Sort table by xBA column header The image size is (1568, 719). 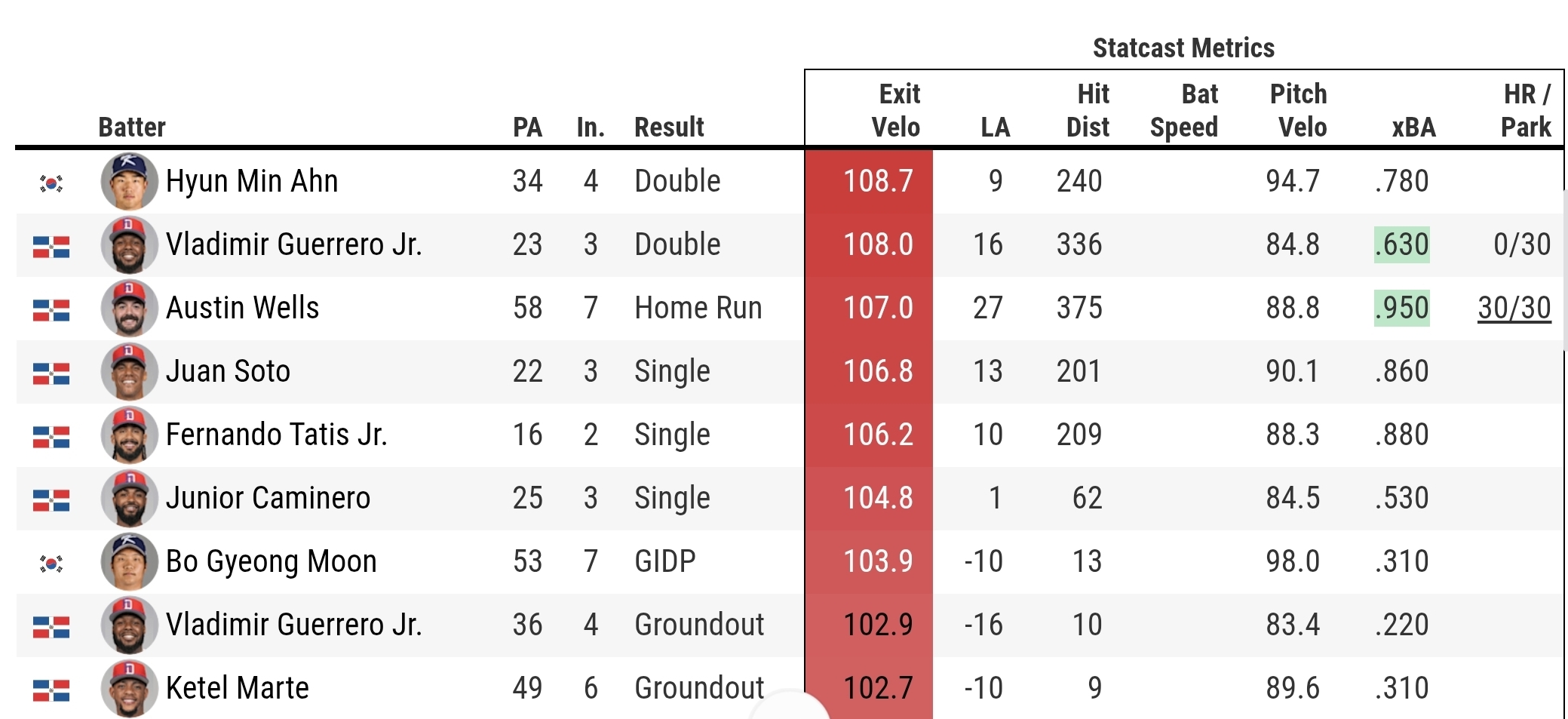[1413, 127]
